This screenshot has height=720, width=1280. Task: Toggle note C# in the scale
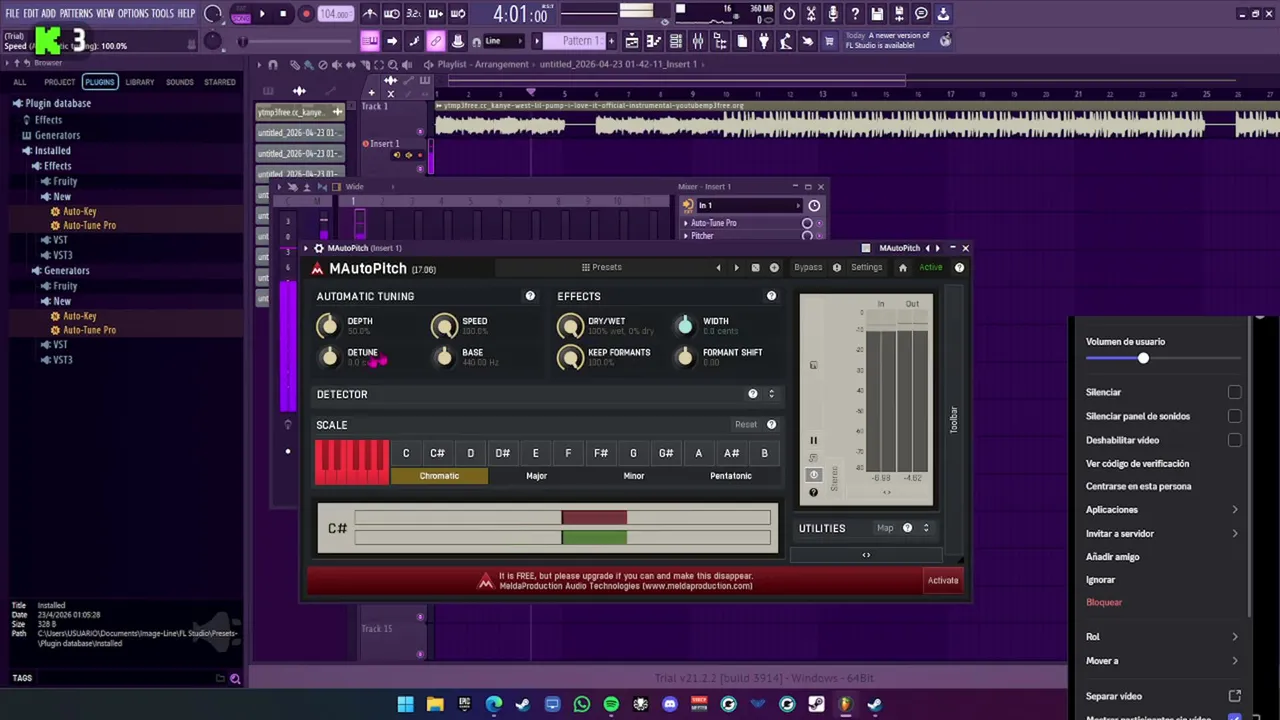coord(437,453)
